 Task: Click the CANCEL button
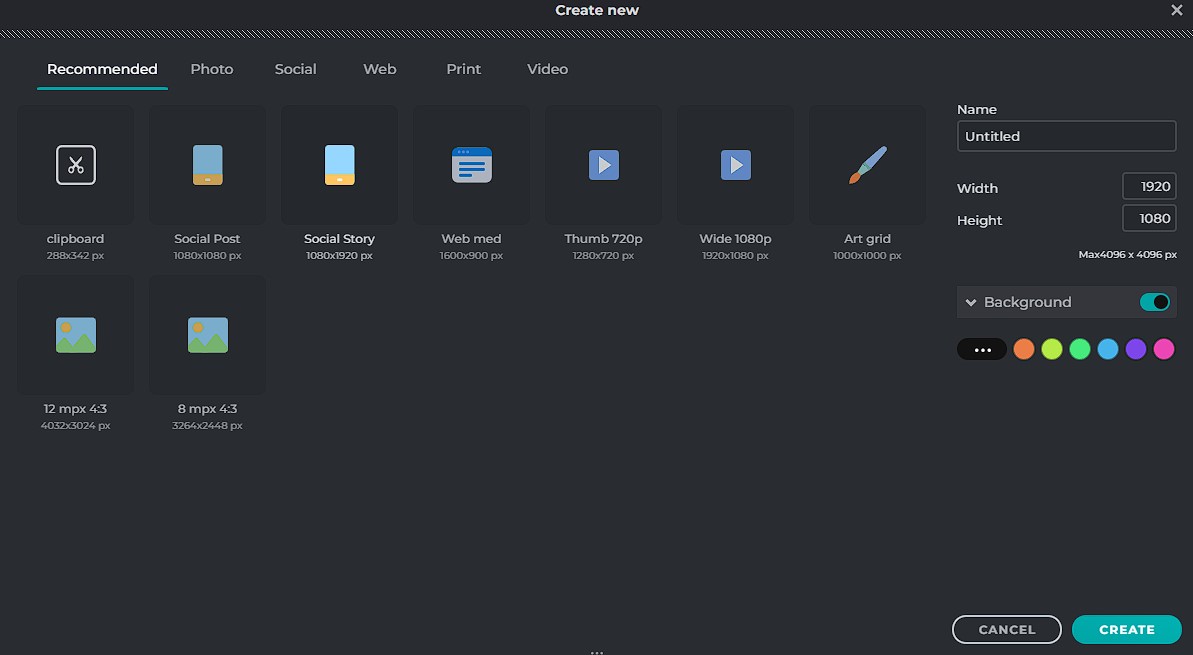click(1007, 629)
